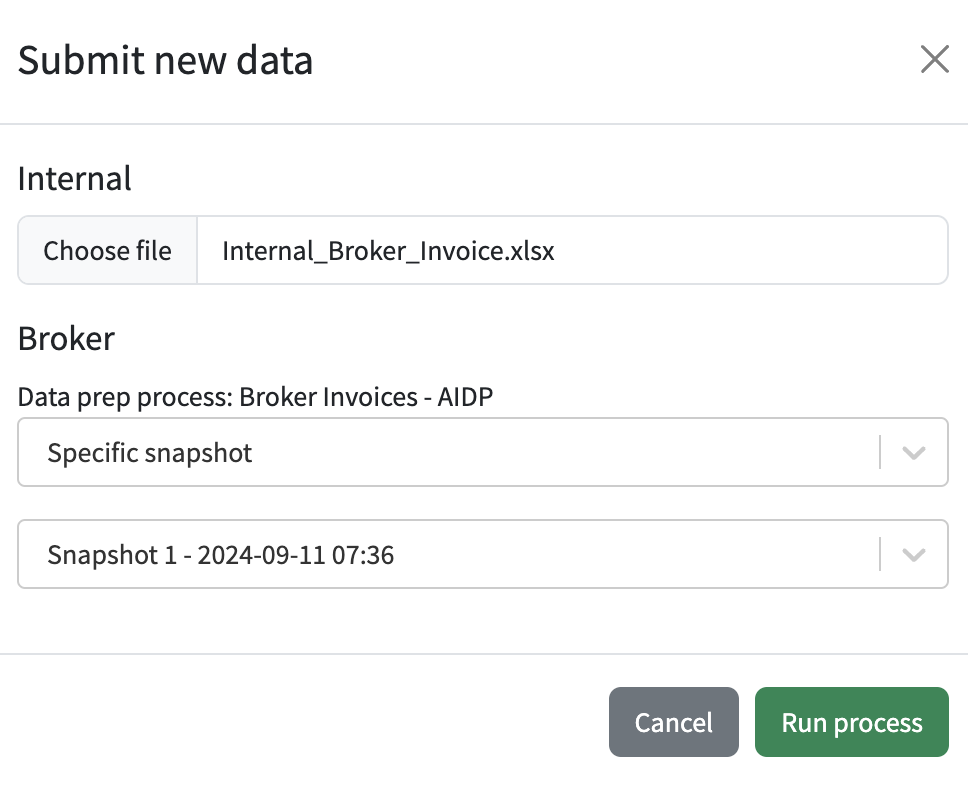Image resolution: width=968 pixels, height=787 pixels.
Task: Open the Specific snapshot dropdown
Action: pyautogui.click(x=483, y=452)
